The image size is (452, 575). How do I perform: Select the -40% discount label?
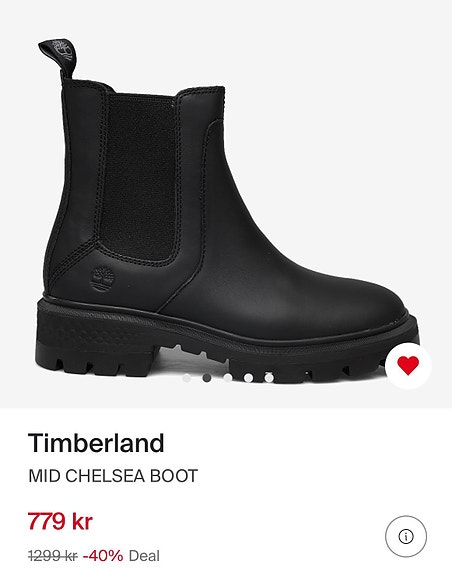click(103, 556)
